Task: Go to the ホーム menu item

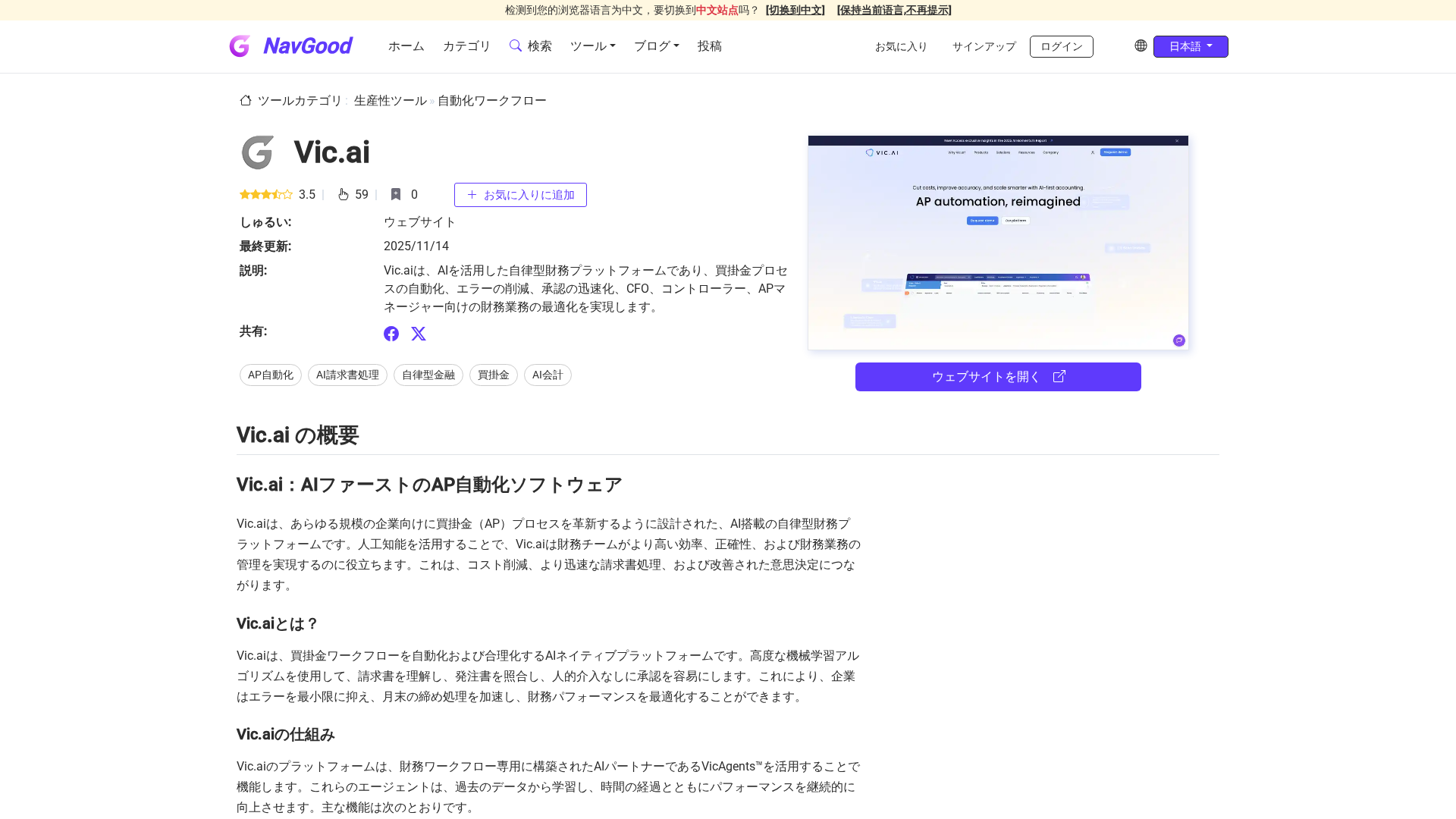Action: (x=406, y=46)
